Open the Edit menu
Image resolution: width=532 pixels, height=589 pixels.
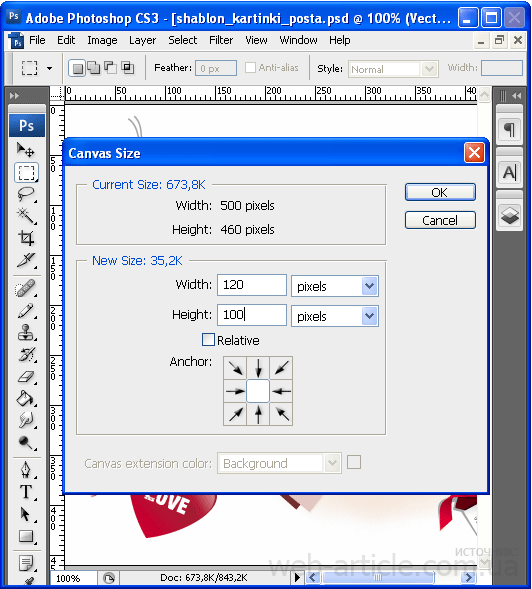click(66, 40)
